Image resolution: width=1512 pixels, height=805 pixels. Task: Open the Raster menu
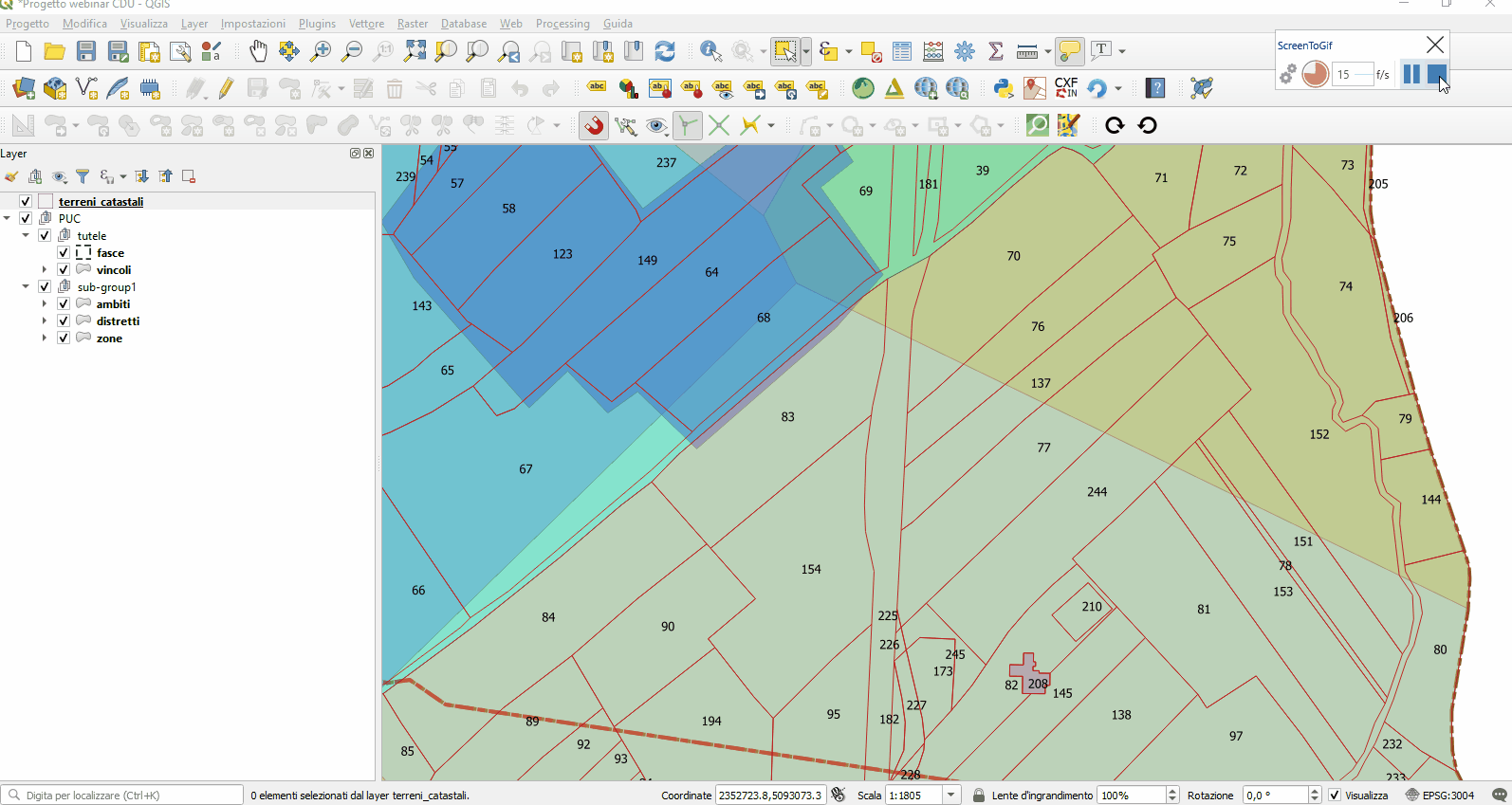point(413,24)
